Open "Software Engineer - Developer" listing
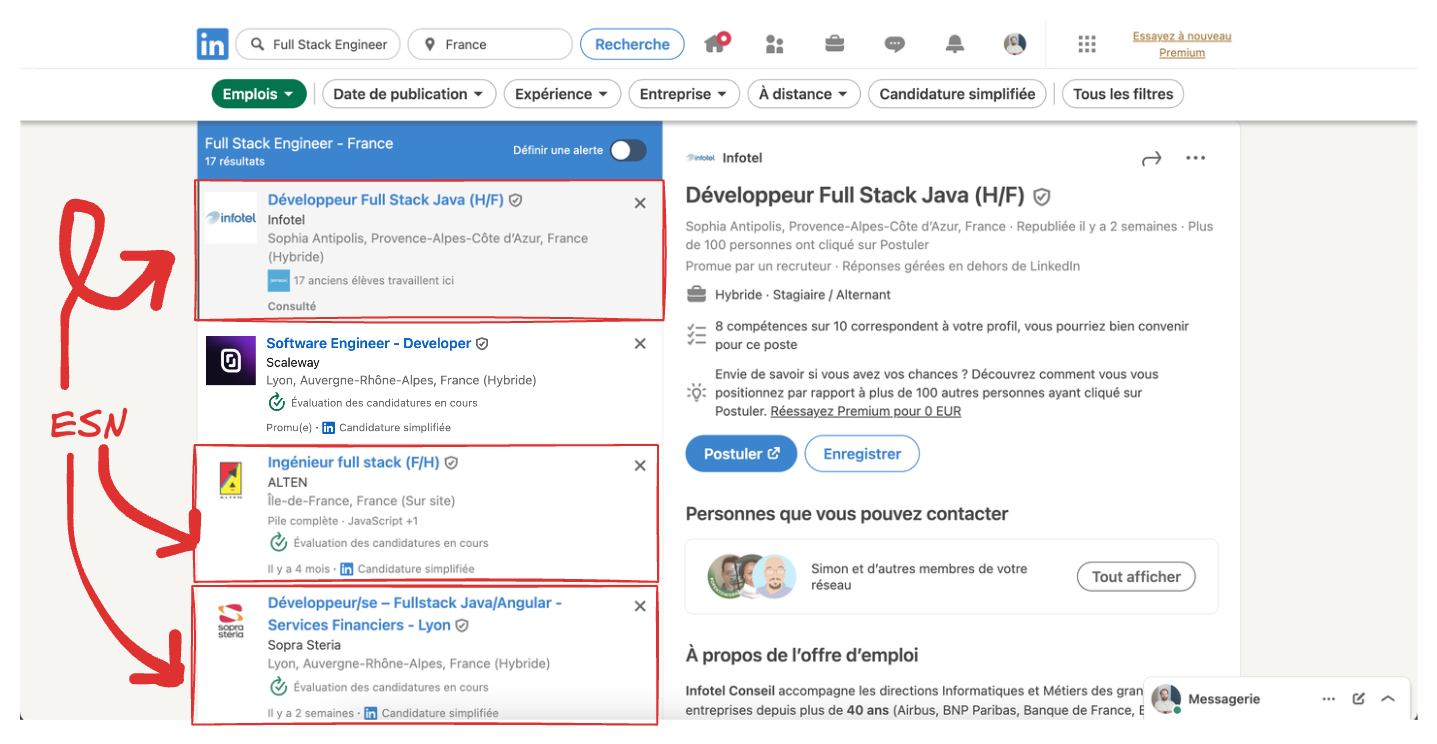This screenshot has width=1437, height=744. [x=368, y=343]
